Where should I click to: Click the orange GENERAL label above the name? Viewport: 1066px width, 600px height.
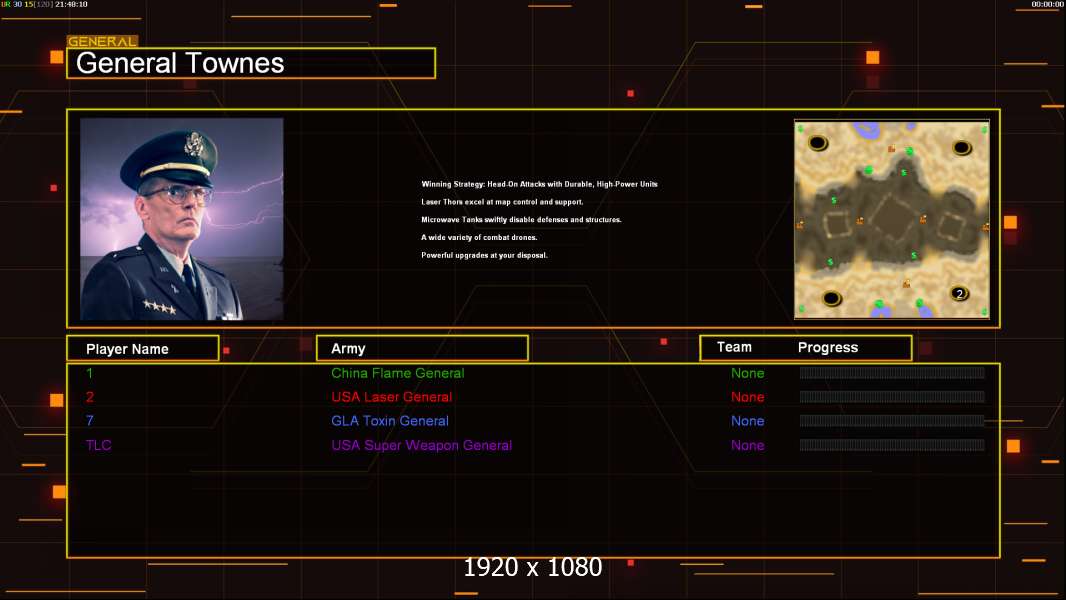102,41
